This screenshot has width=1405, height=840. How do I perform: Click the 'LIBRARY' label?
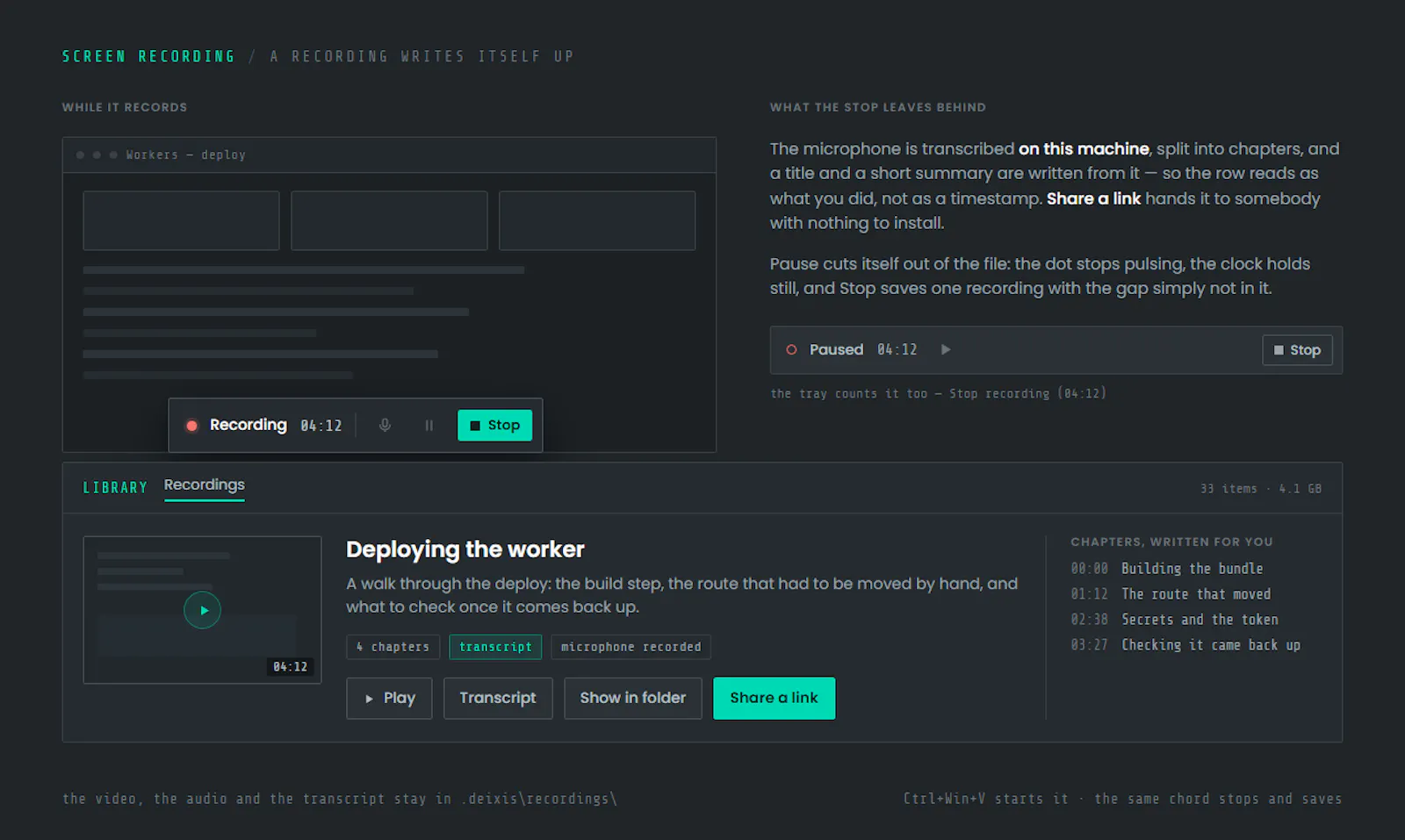point(115,488)
